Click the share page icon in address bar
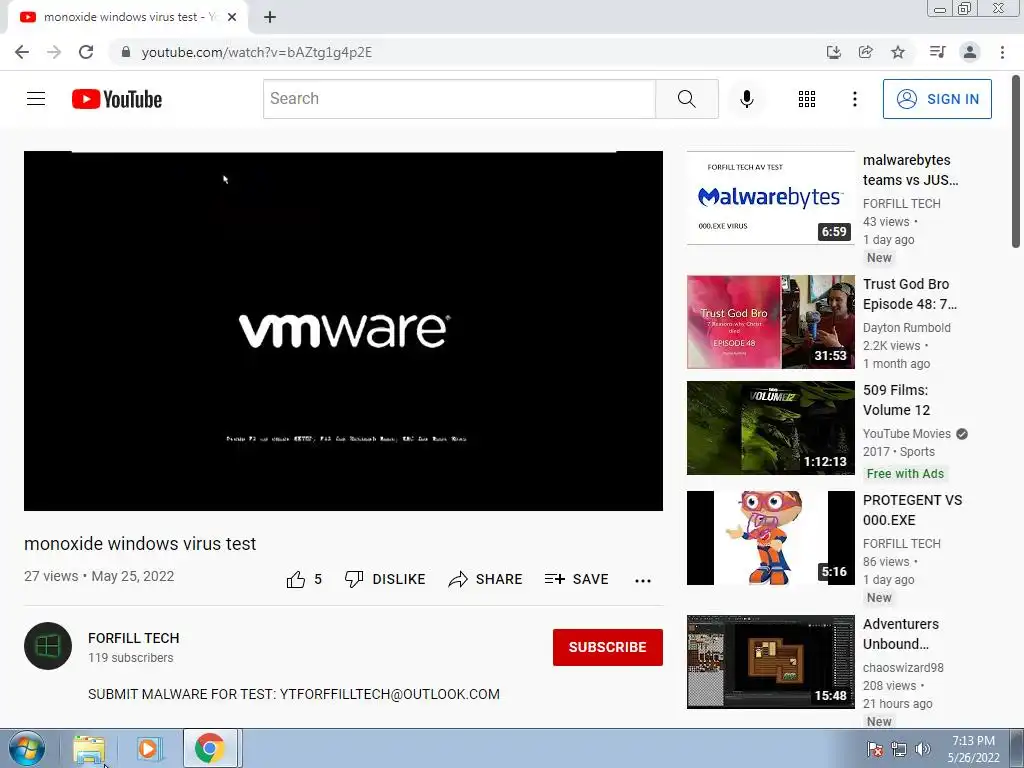The width and height of the screenshot is (1024, 768). pos(865,52)
